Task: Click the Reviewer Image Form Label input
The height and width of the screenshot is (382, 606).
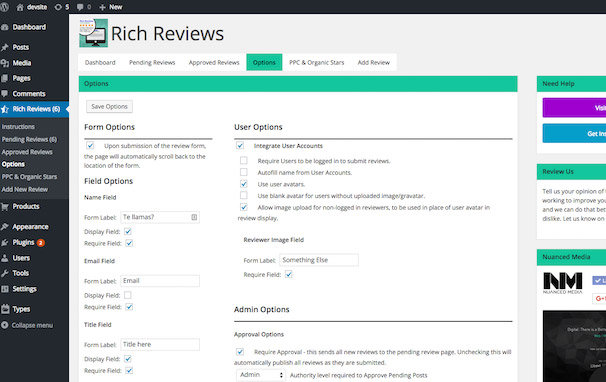Action: [x=319, y=260]
